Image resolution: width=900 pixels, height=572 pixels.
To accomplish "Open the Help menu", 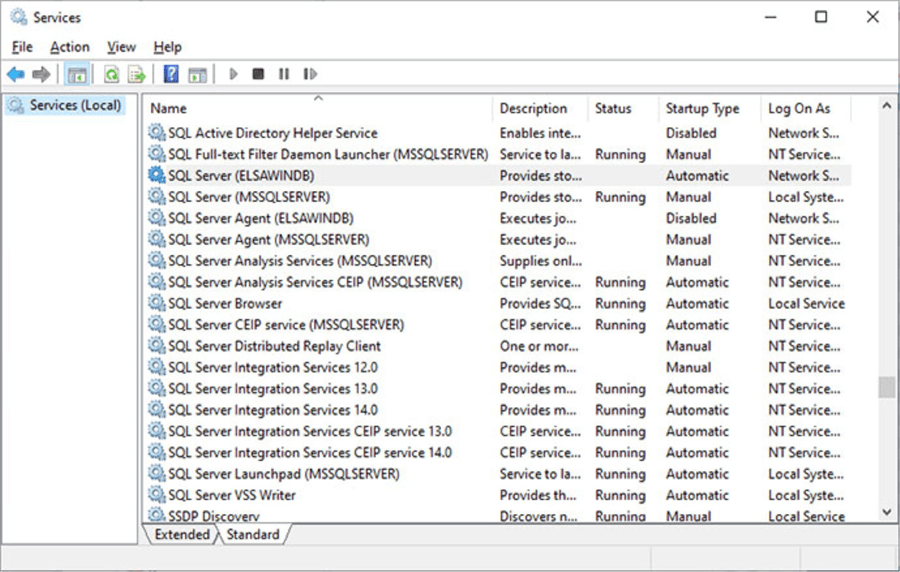I will pyautogui.click(x=167, y=47).
